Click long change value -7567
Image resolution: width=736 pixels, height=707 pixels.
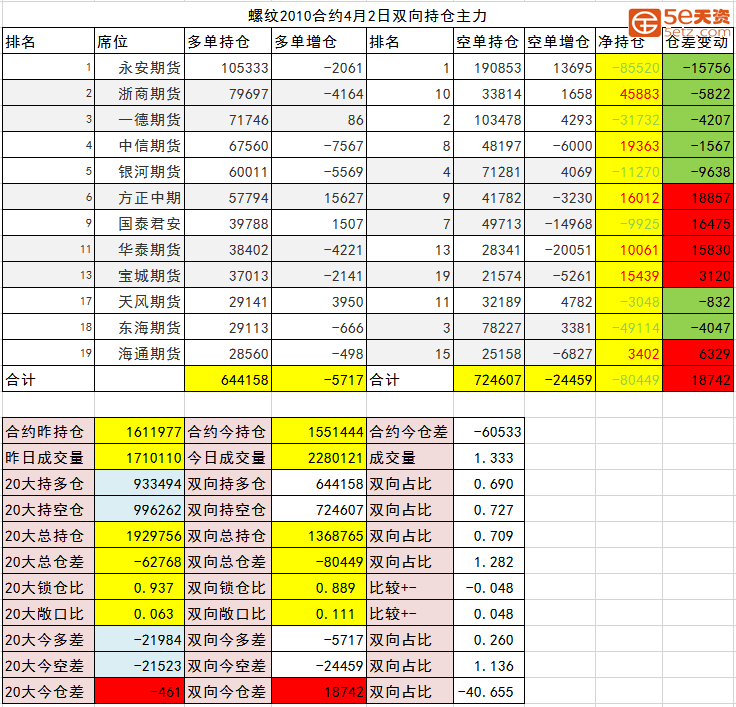[319, 145]
